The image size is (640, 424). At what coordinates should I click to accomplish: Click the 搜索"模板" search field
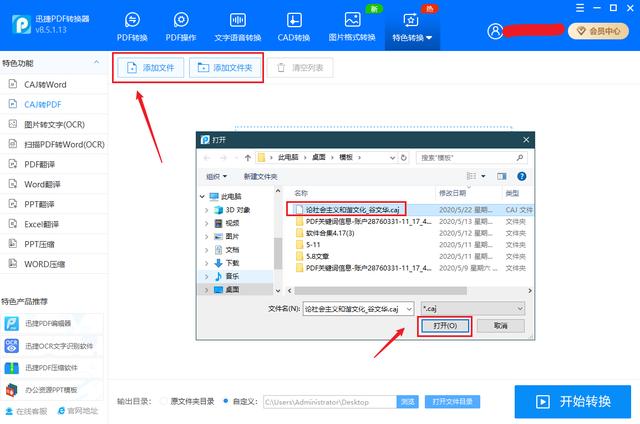click(x=471, y=158)
